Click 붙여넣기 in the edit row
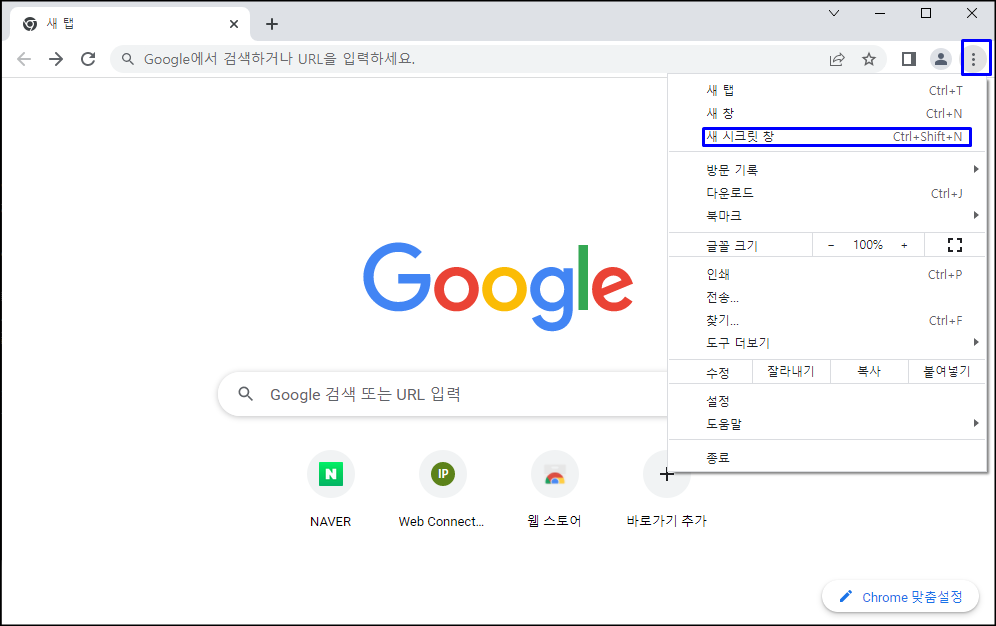 tap(946, 371)
